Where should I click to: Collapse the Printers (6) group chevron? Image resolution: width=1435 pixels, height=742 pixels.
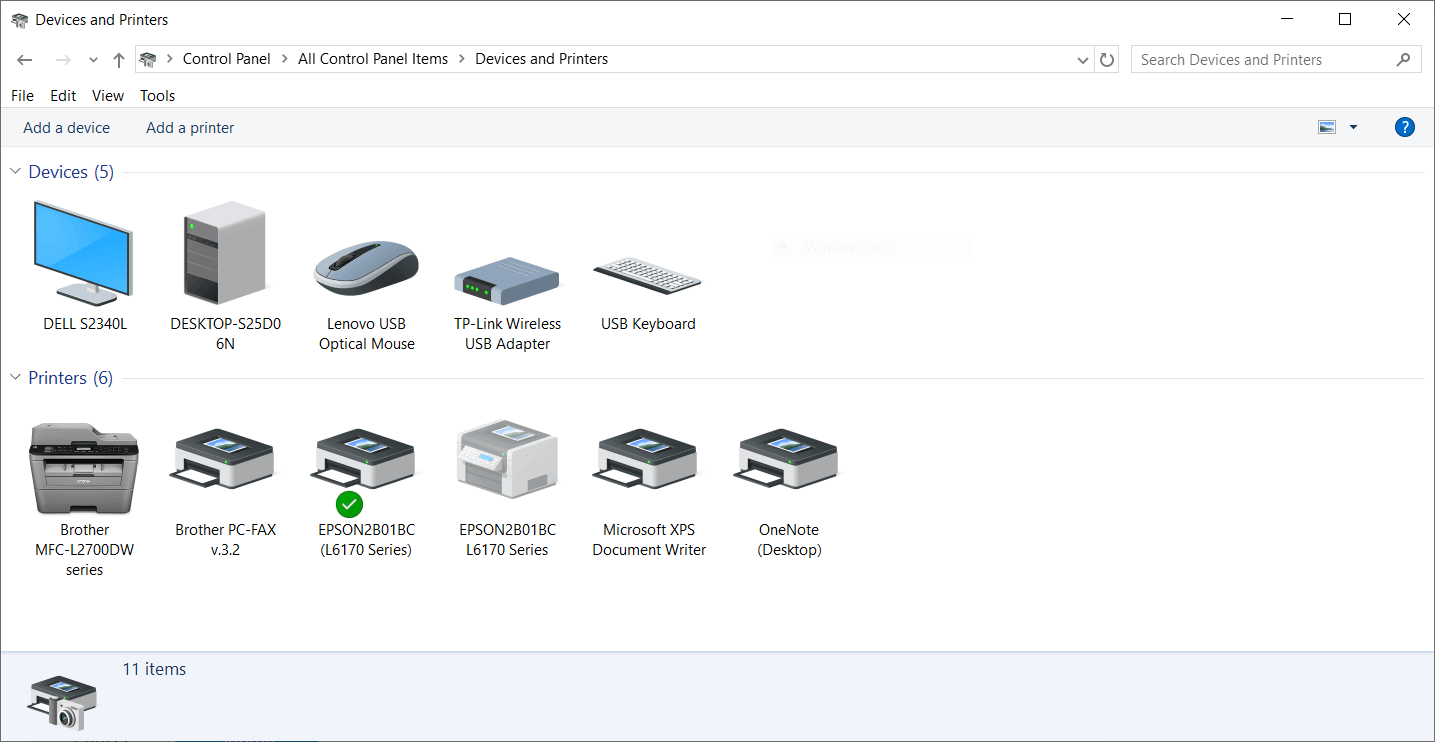15,378
